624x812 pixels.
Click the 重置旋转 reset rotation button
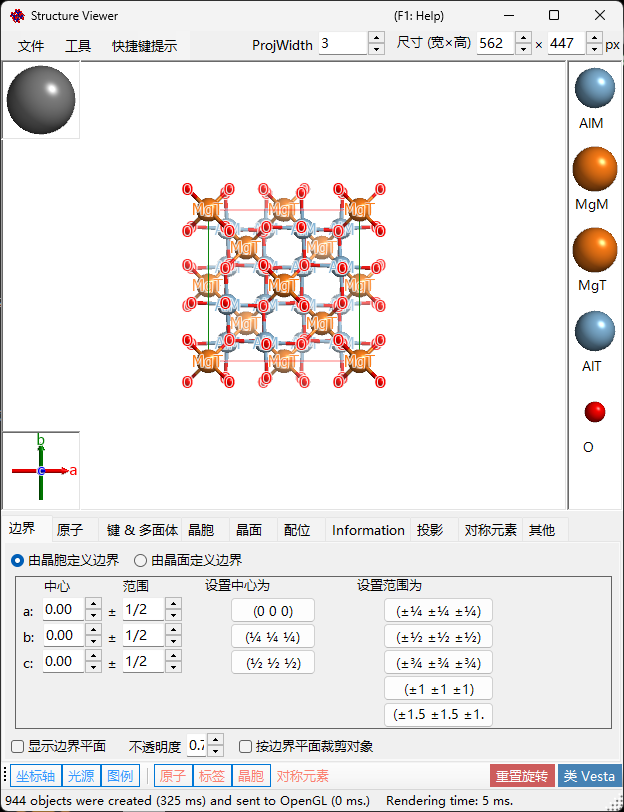(x=522, y=776)
